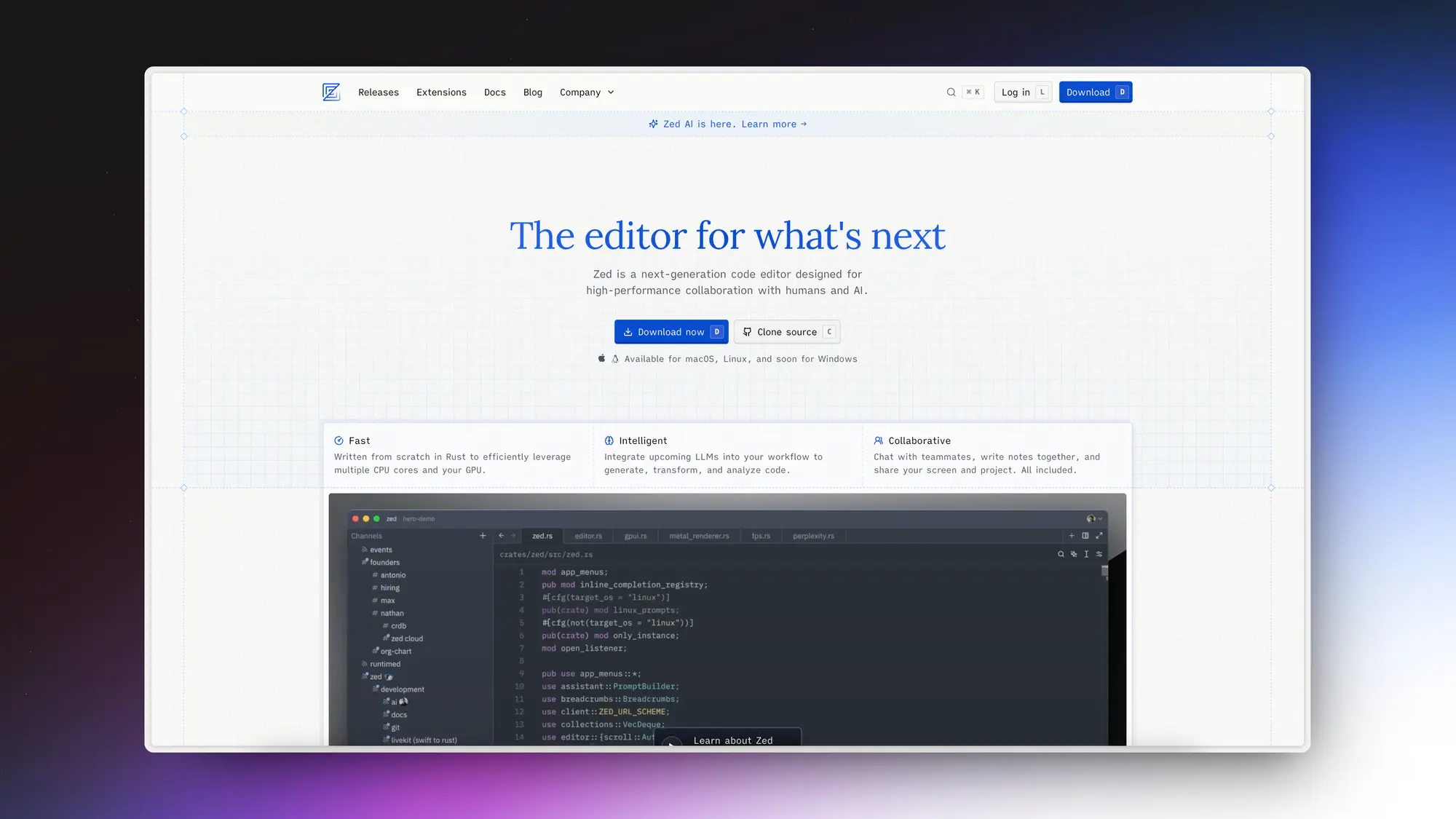The height and width of the screenshot is (819, 1456).
Task: Click the Zed AI sparkle icon in banner
Action: coord(652,124)
